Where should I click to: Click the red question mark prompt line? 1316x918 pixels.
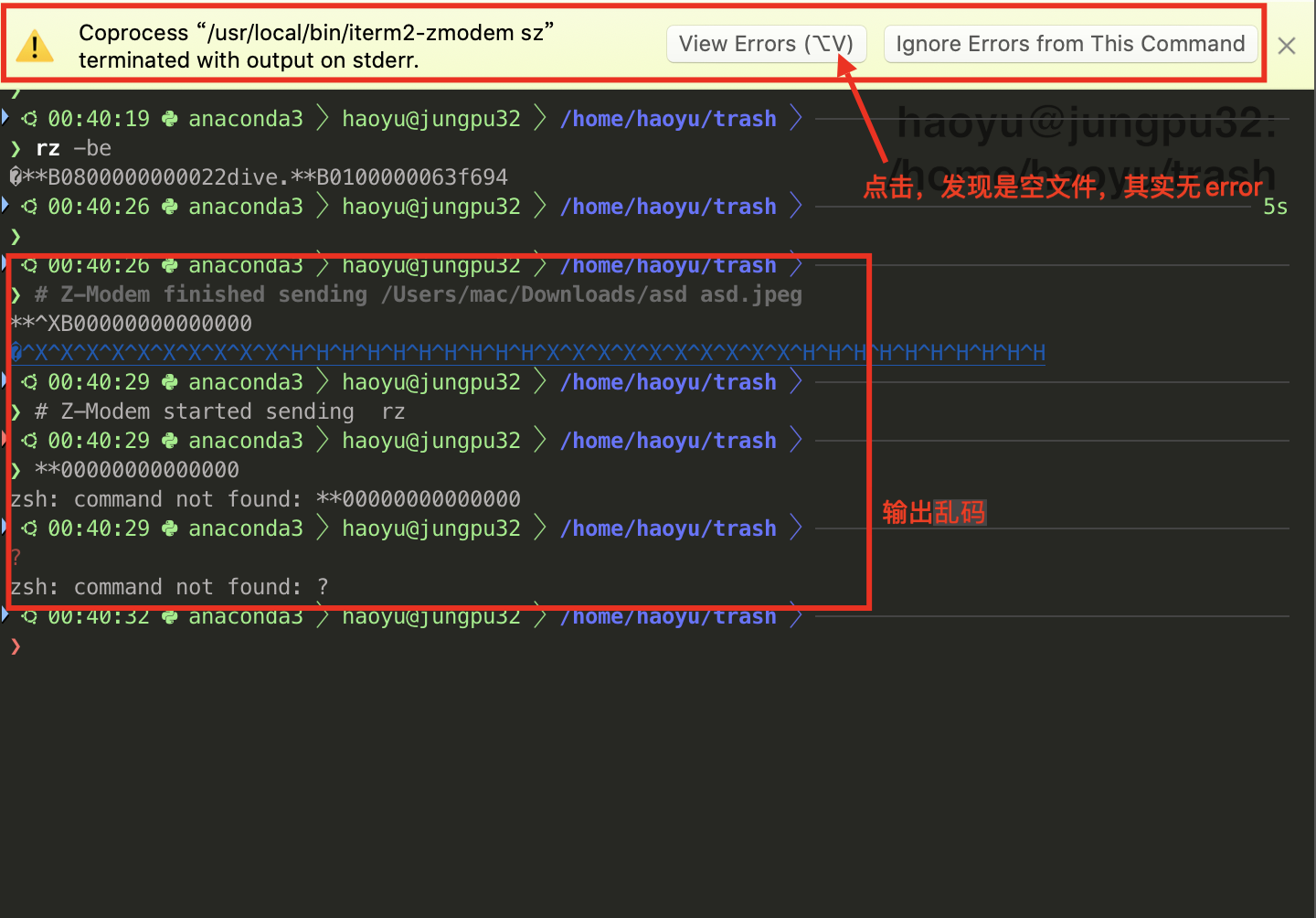pyautogui.click(x=16, y=558)
